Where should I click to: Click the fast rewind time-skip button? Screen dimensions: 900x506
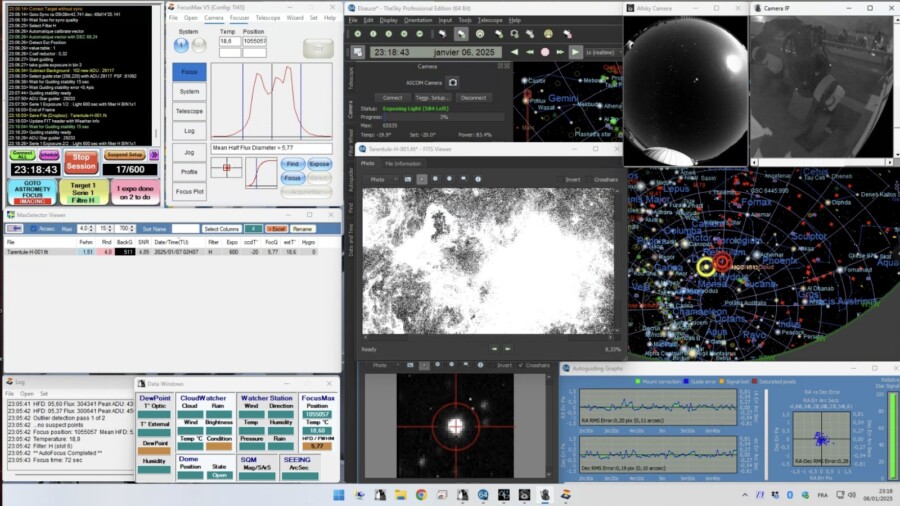pyautogui.click(x=529, y=52)
